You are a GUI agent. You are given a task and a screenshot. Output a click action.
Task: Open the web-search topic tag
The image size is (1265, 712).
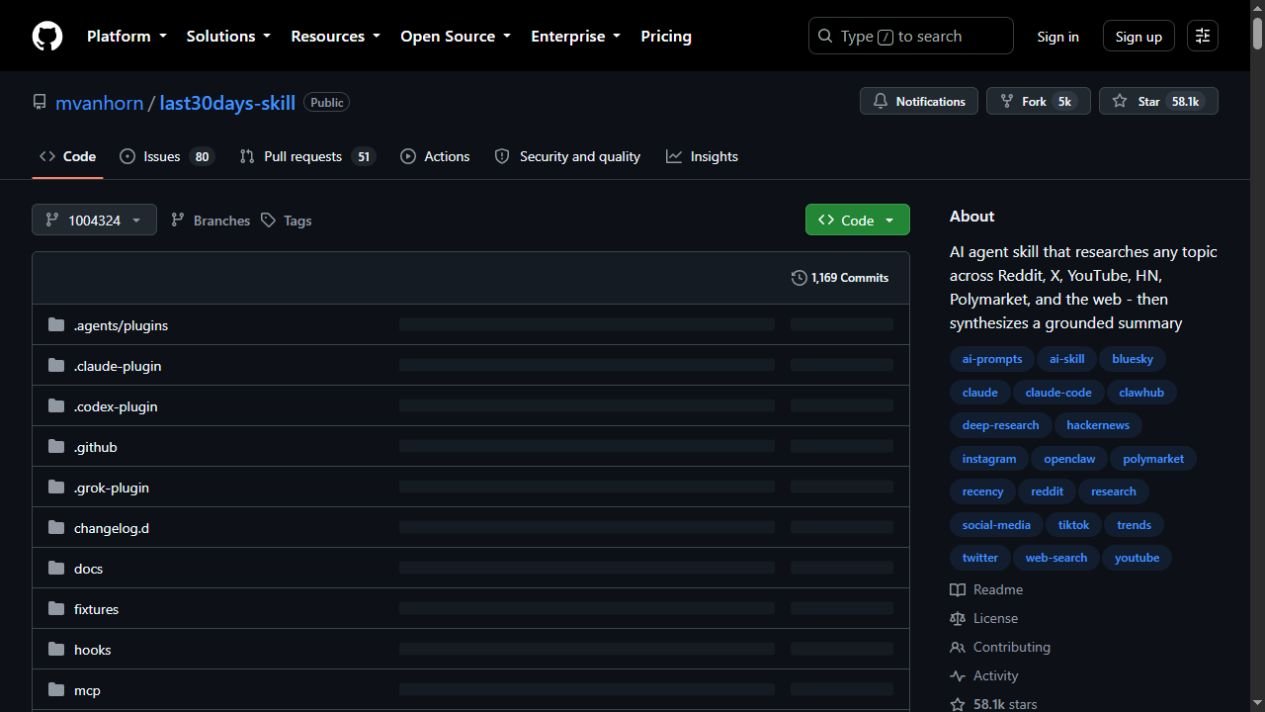[1056, 558]
